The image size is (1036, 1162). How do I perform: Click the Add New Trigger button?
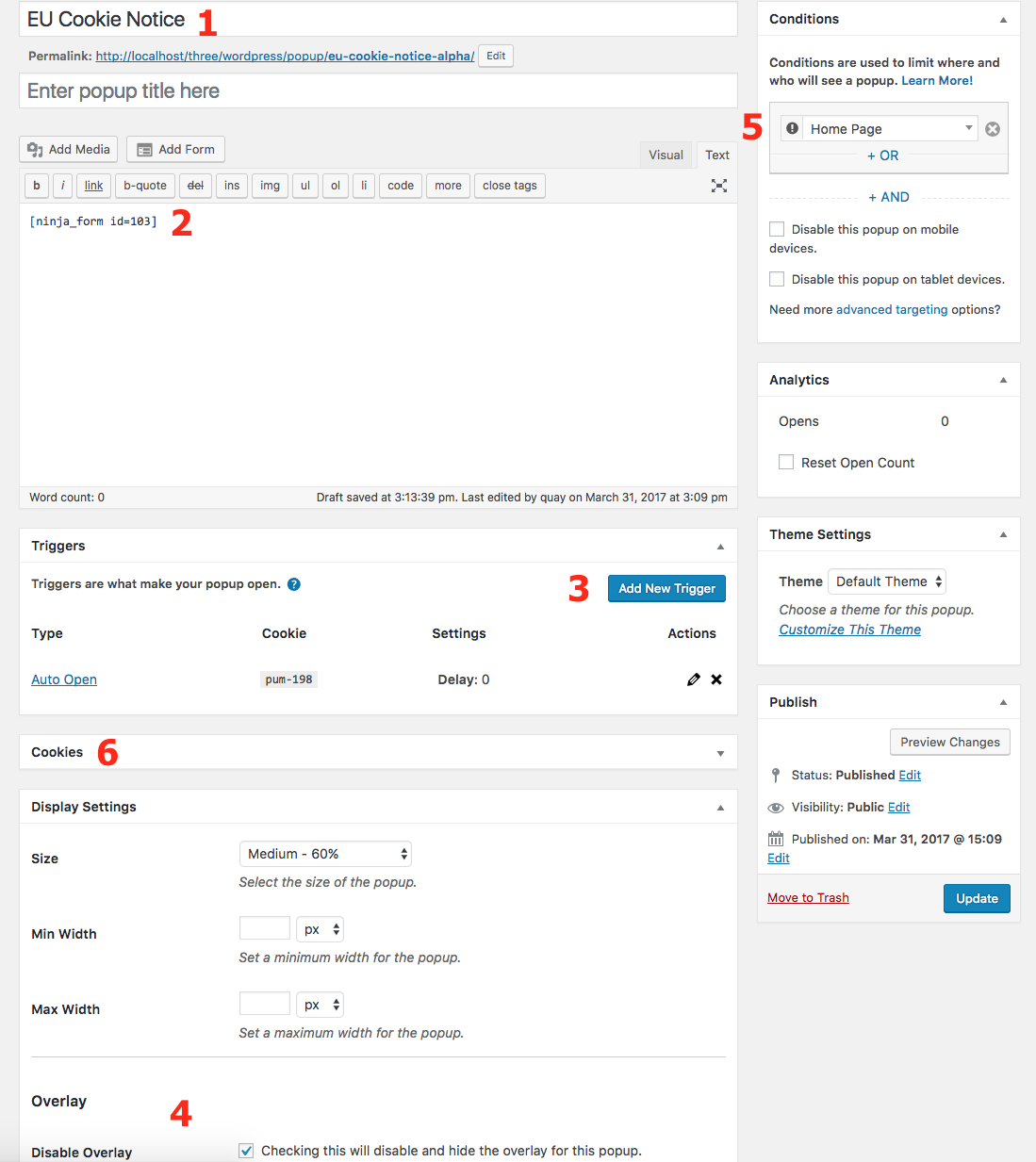(x=666, y=588)
